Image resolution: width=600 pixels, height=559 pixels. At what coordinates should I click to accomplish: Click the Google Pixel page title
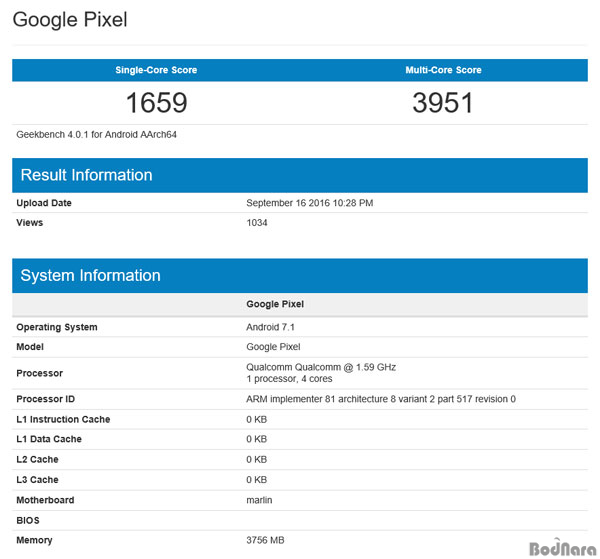(70, 20)
